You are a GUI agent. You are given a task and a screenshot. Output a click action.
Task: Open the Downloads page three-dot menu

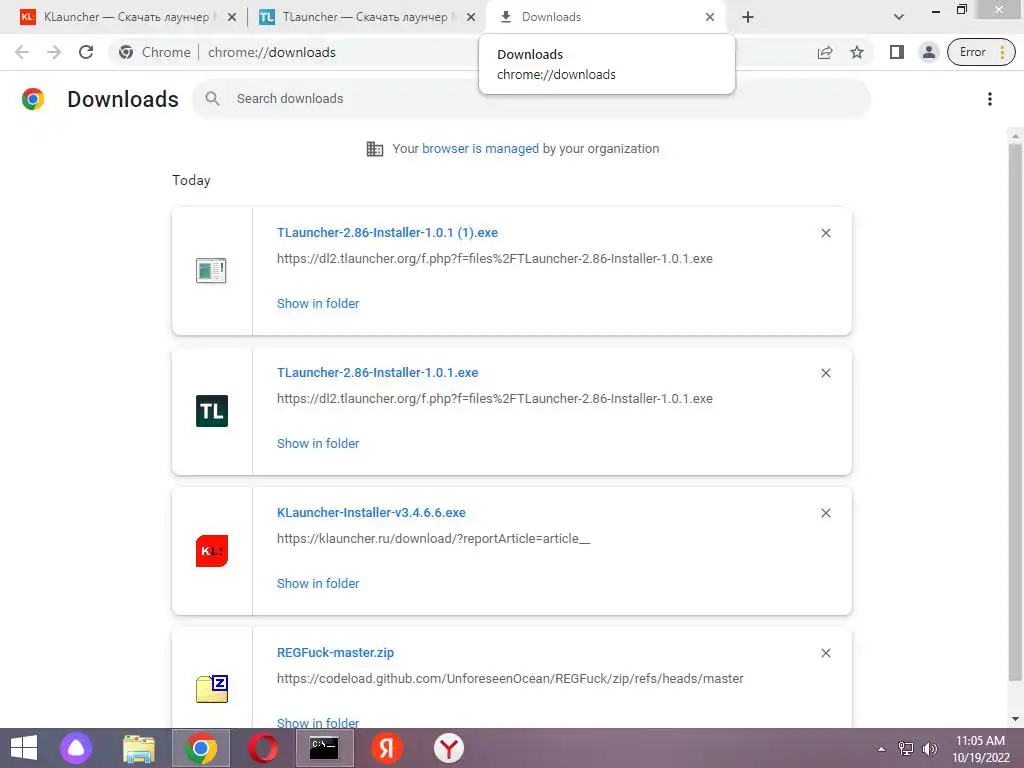990,99
